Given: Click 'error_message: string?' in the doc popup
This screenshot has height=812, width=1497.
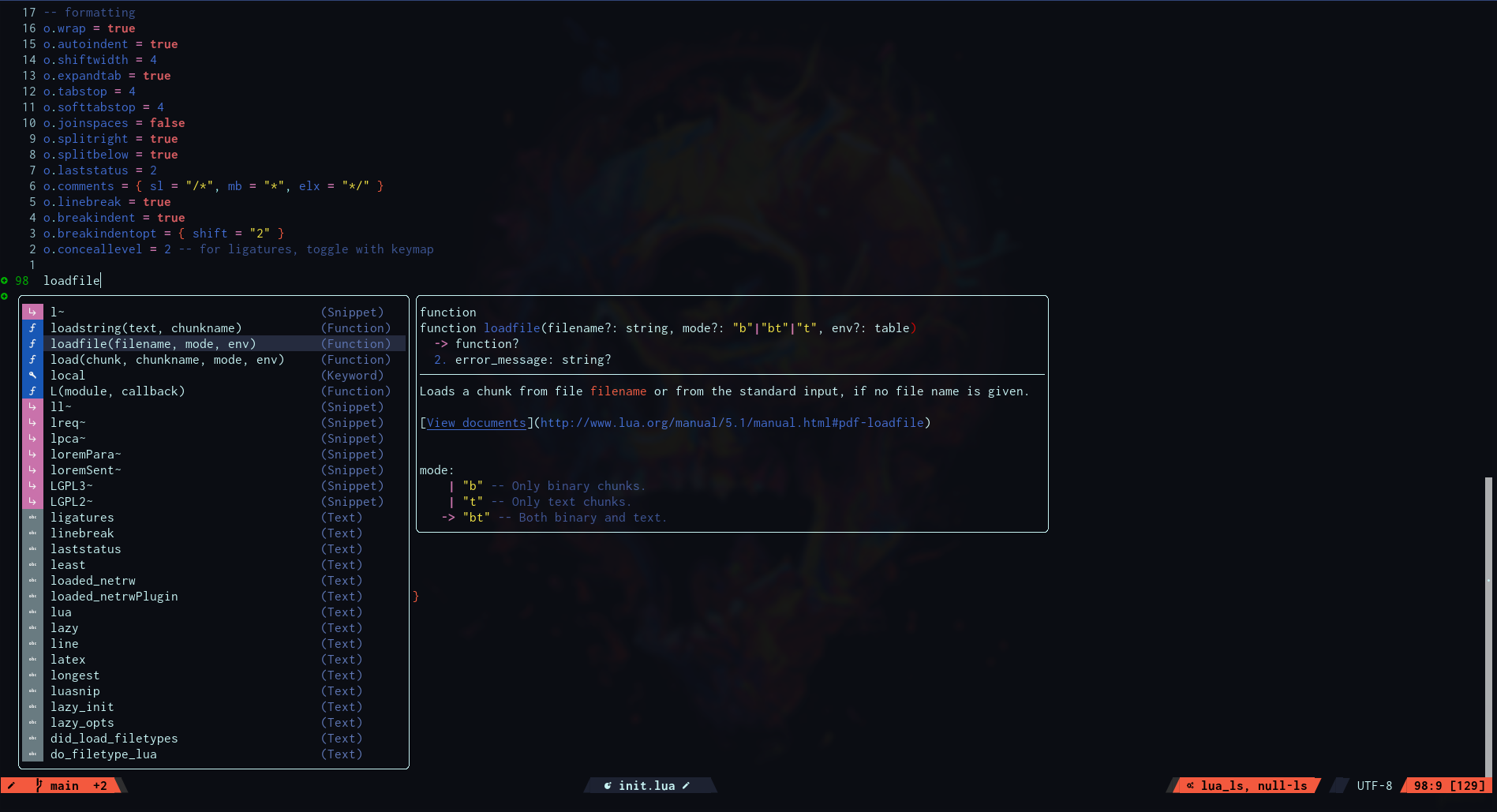Looking at the screenshot, I should (x=533, y=360).
